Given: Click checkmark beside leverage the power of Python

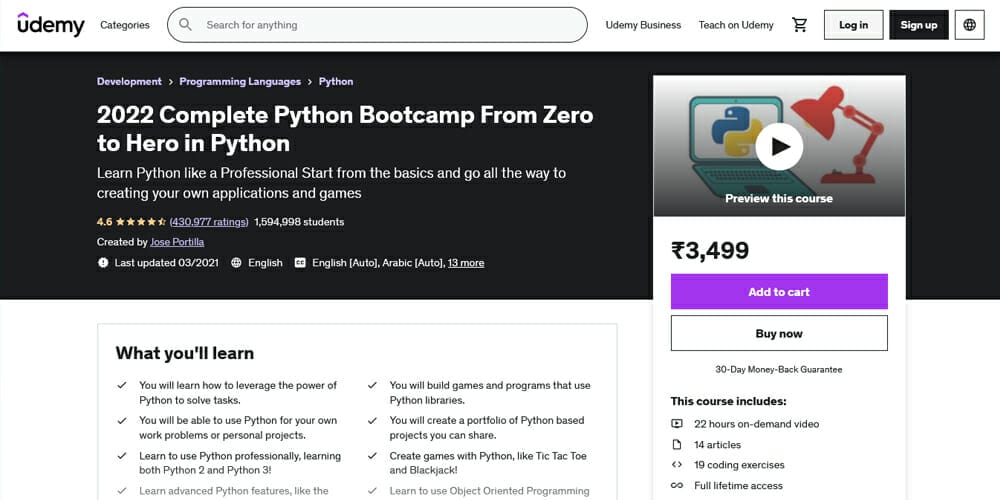Looking at the screenshot, I should coord(121,385).
